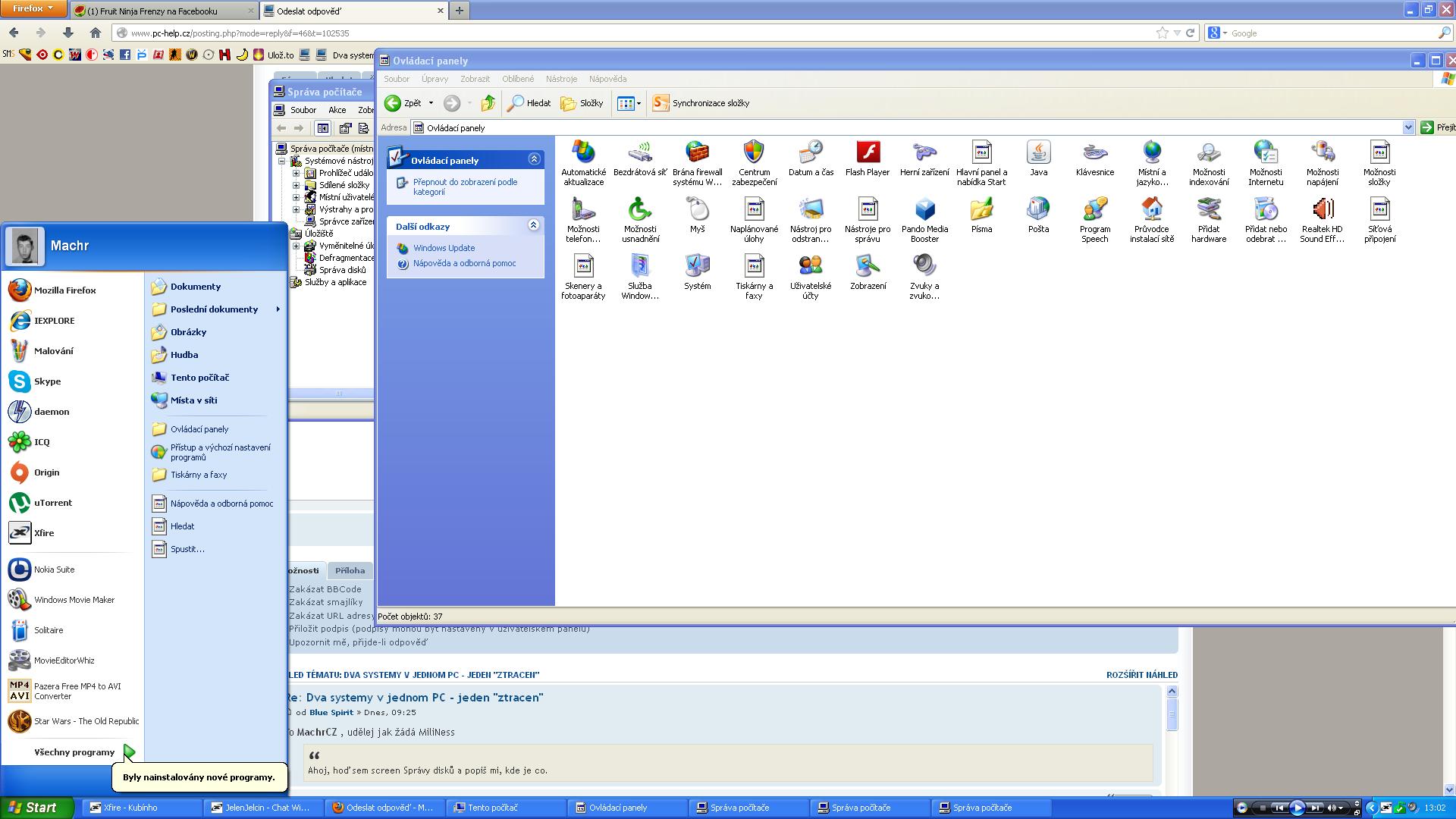Screen dimensions: 1456x819
Task: Open the Nástroje menu
Action: pos(561,79)
